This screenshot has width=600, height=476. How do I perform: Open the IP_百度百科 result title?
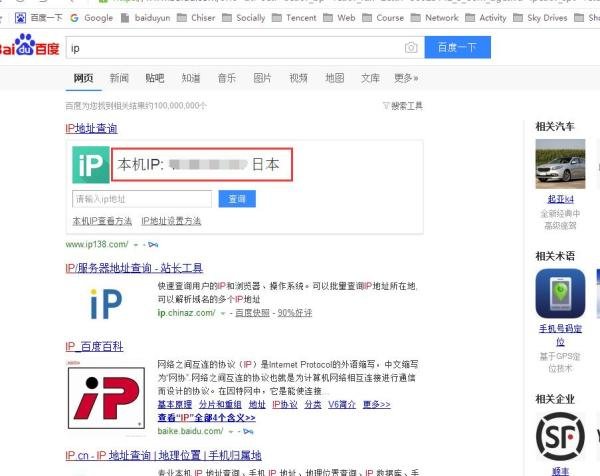coord(94,347)
